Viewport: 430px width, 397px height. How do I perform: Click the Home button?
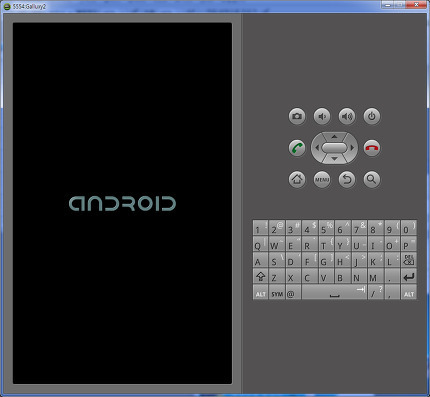[297, 179]
